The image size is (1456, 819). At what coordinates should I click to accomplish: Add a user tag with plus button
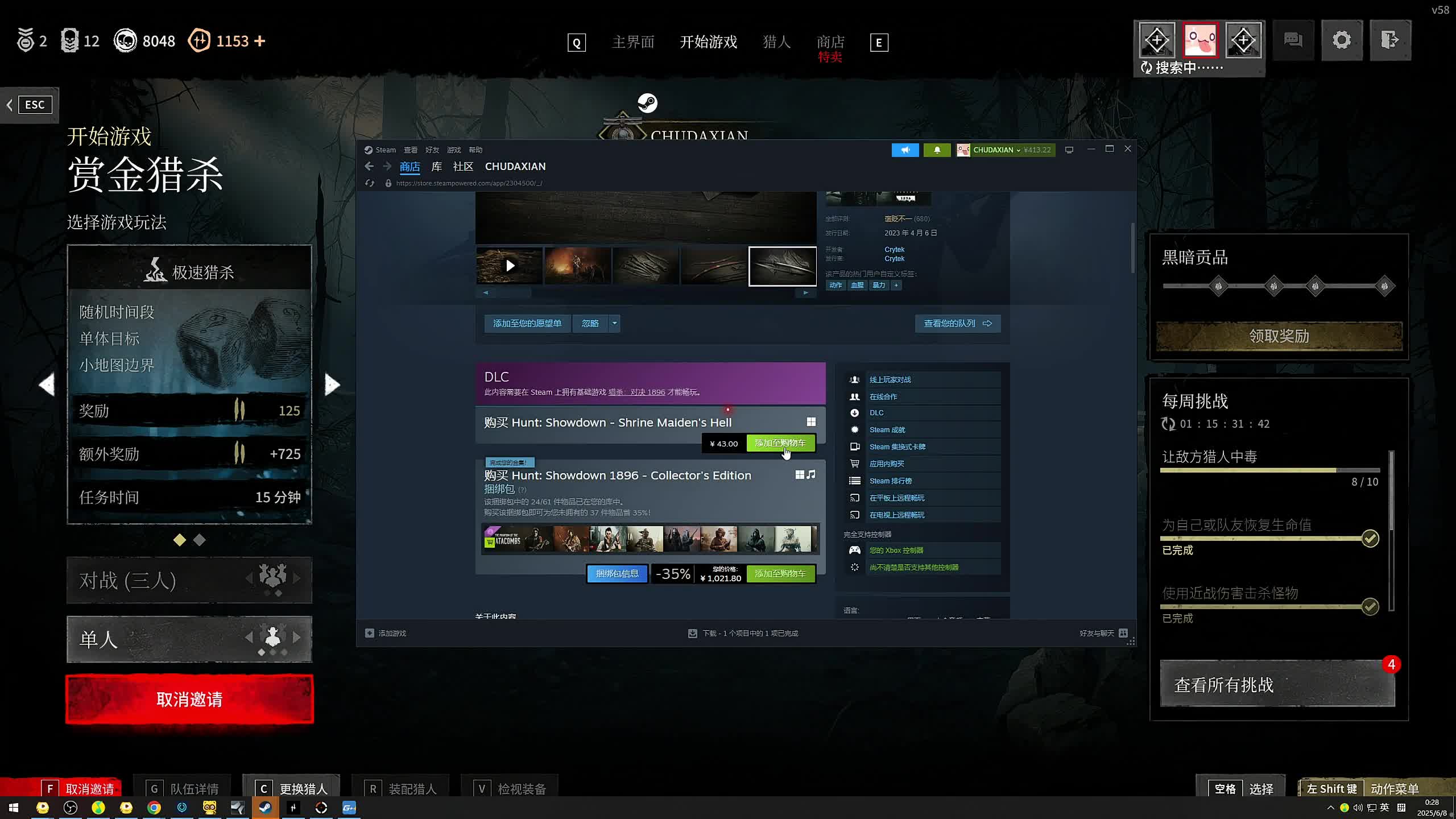point(896,286)
